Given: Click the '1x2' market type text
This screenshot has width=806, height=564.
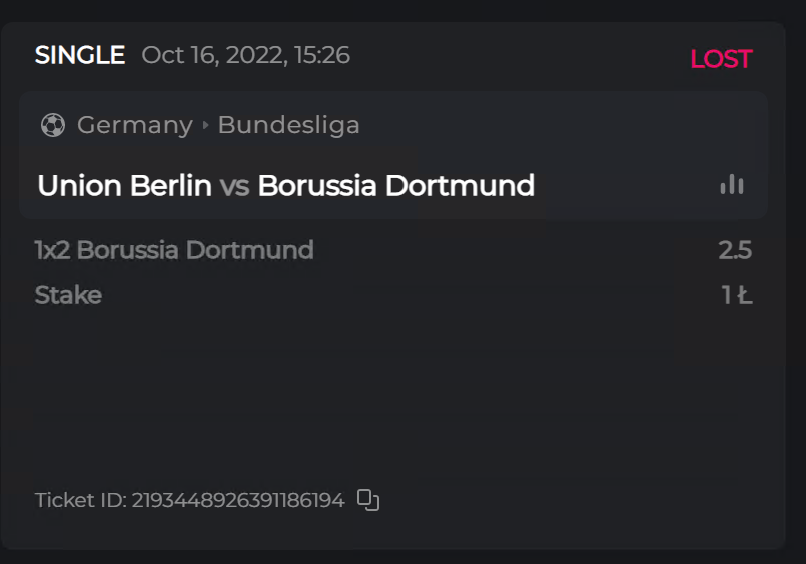Looking at the screenshot, I should [52, 250].
